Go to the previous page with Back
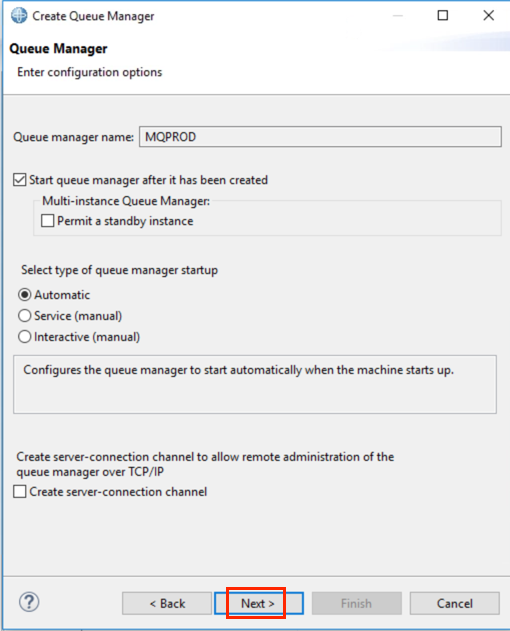This screenshot has height=631, width=510. tap(167, 603)
